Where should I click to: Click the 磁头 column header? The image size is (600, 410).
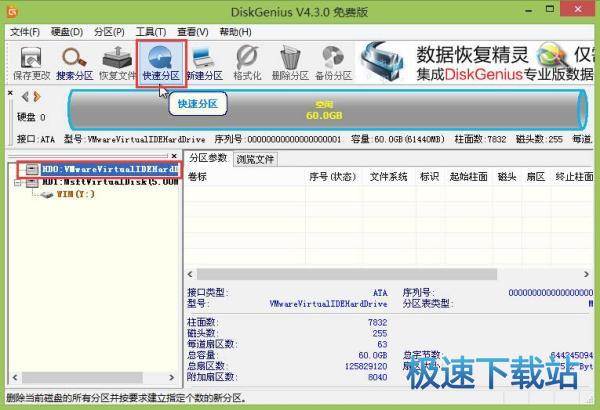(x=507, y=177)
